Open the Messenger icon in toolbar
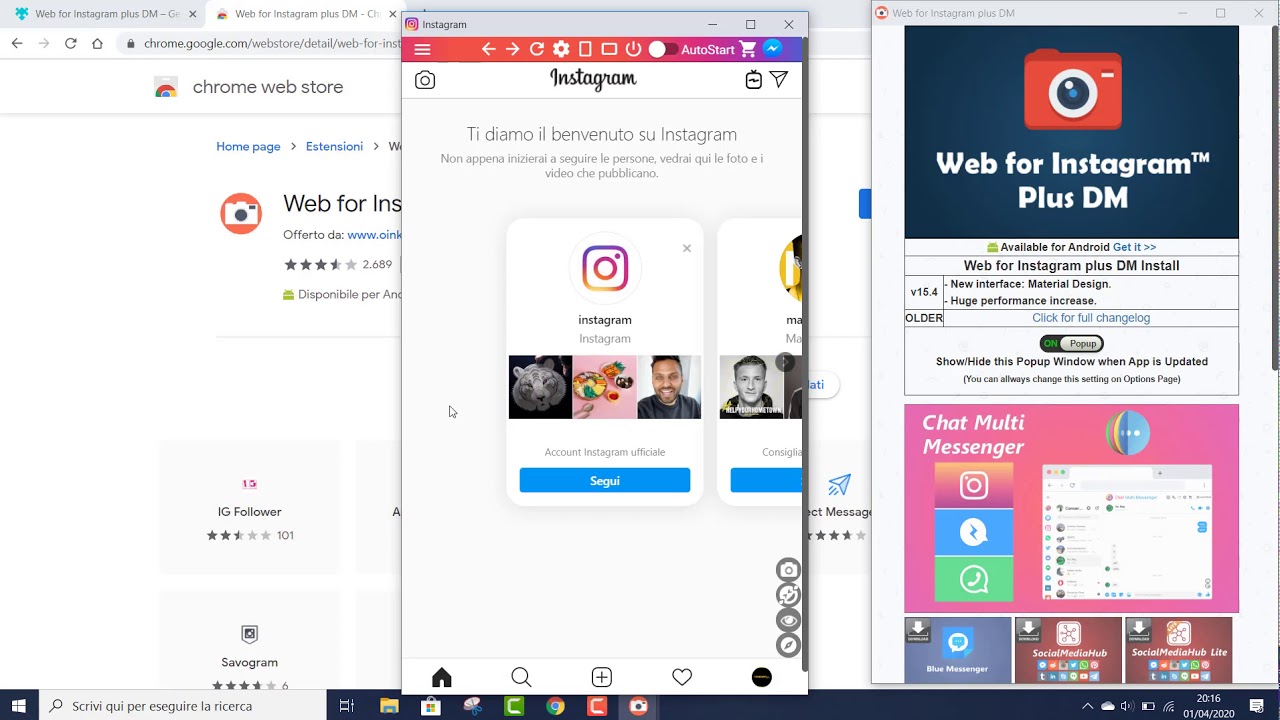 773,49
